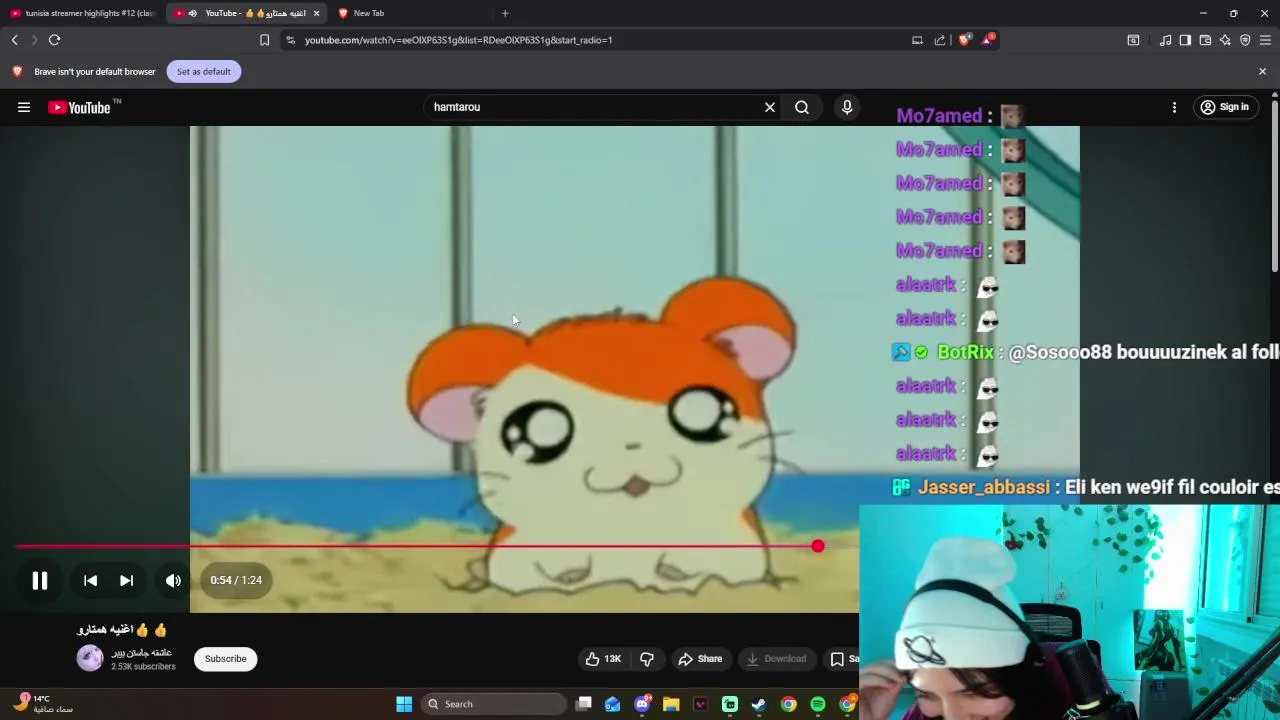Switch to tunisia streamer highlights tab
1280x720 pixels.
click(82, 13)
